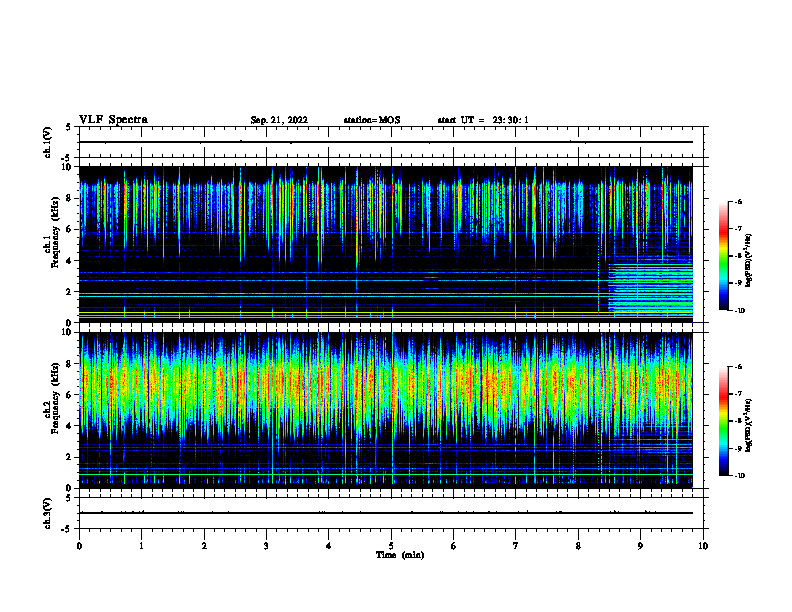Click the ch.1 waveform trace panel
The width and height of the screenshot is (792, 612).
coord(391,142)
